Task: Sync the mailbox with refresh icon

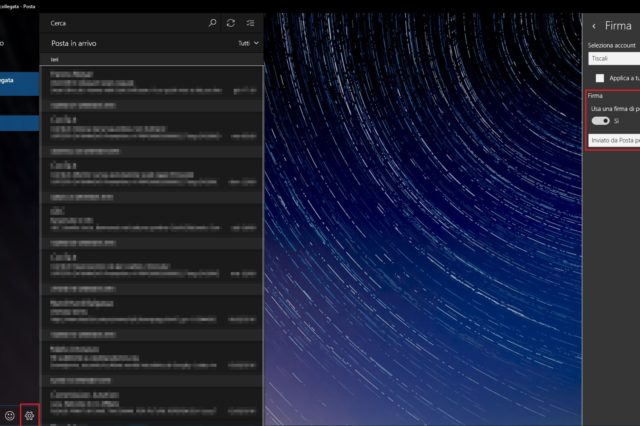Action: 231,23
